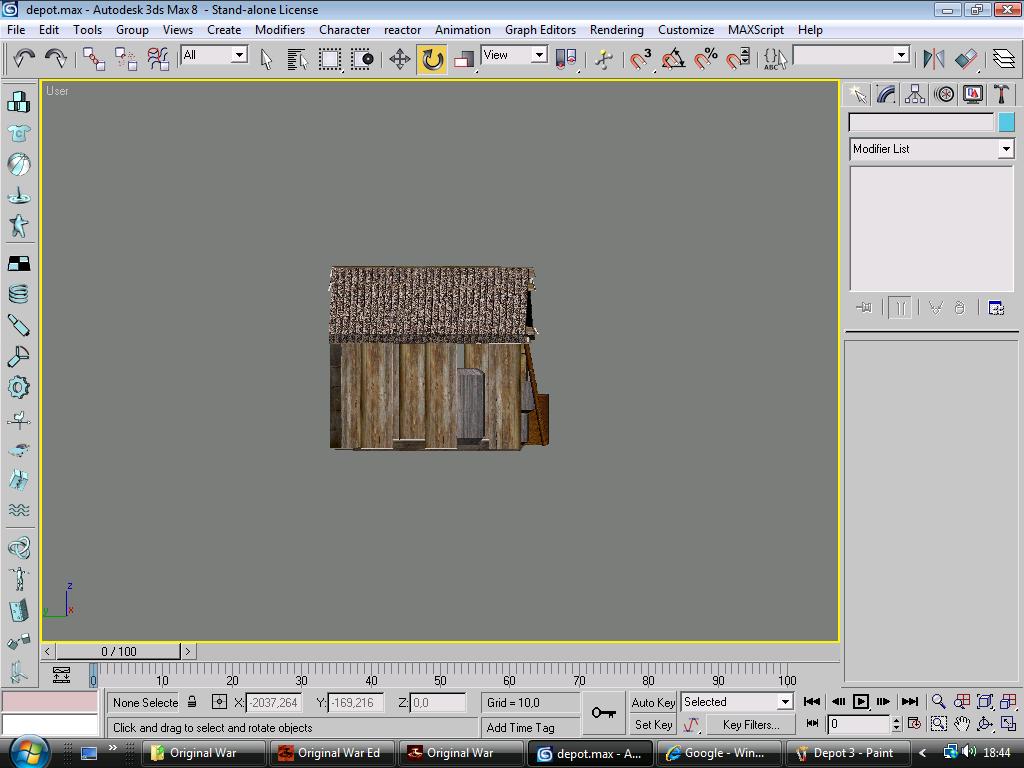Open the Rendering menu
1024x768 pixels.
(616, 30)
